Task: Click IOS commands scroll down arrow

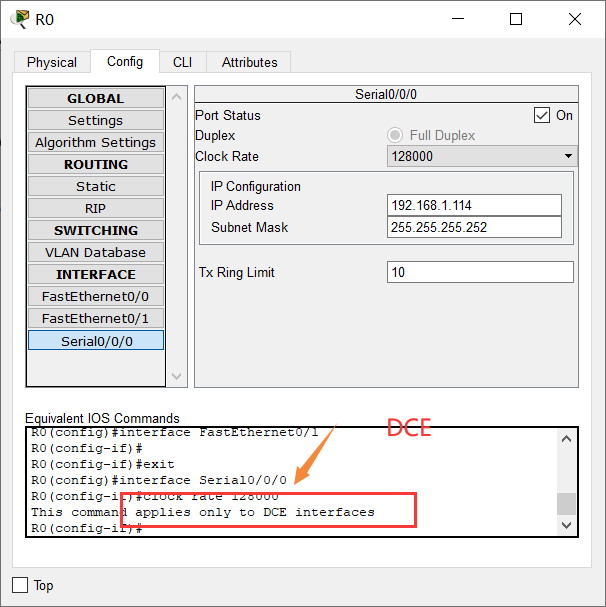Action: coord(567,525)
